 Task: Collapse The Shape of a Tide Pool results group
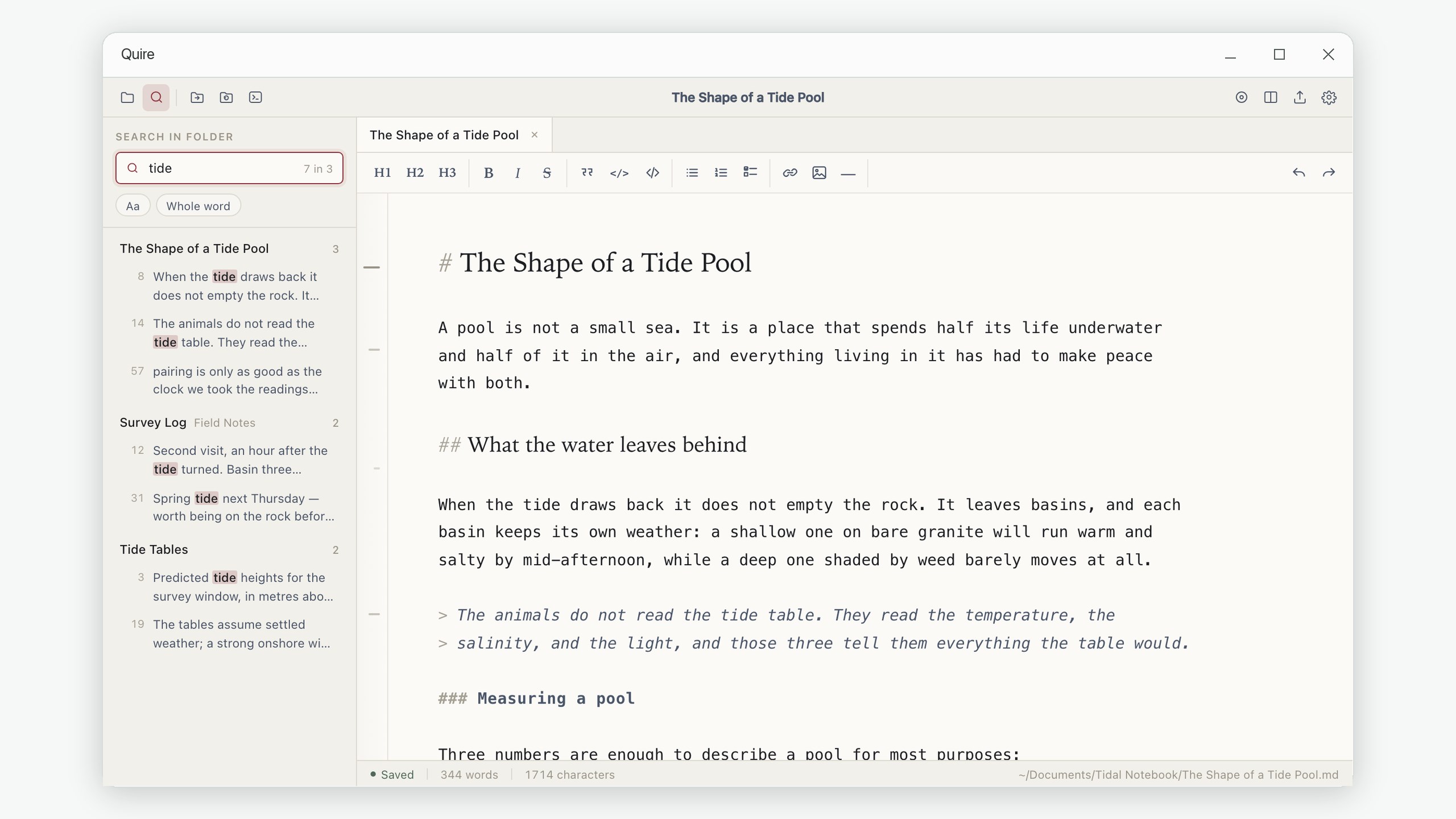pyautogui.click(x=229, y=249)
